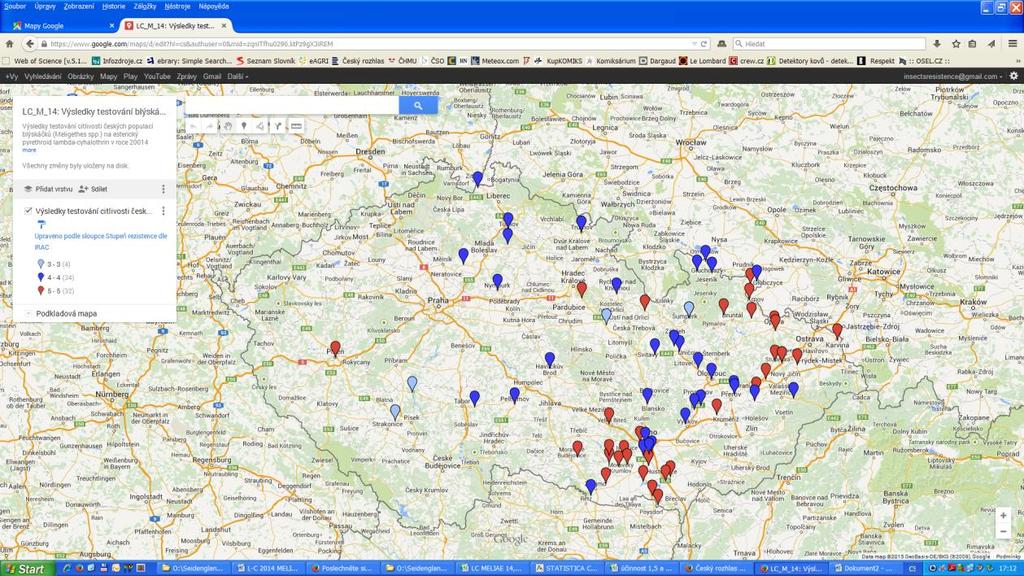Click Google settings gear icon
Image resolution: width=1024 pixels, height=576 pixels.
pos(1014,76)
